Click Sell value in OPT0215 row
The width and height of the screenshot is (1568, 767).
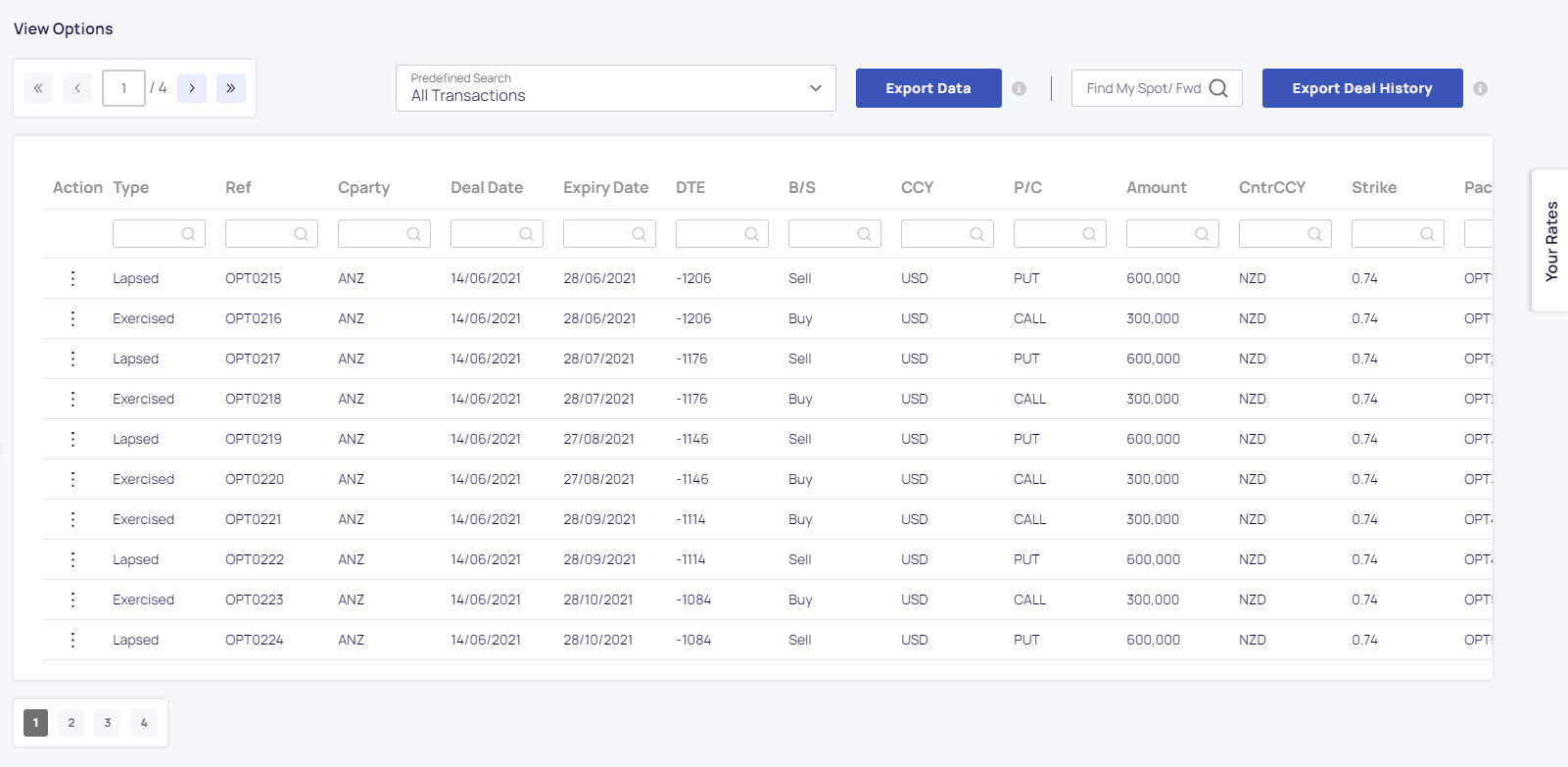pos(800,278)
